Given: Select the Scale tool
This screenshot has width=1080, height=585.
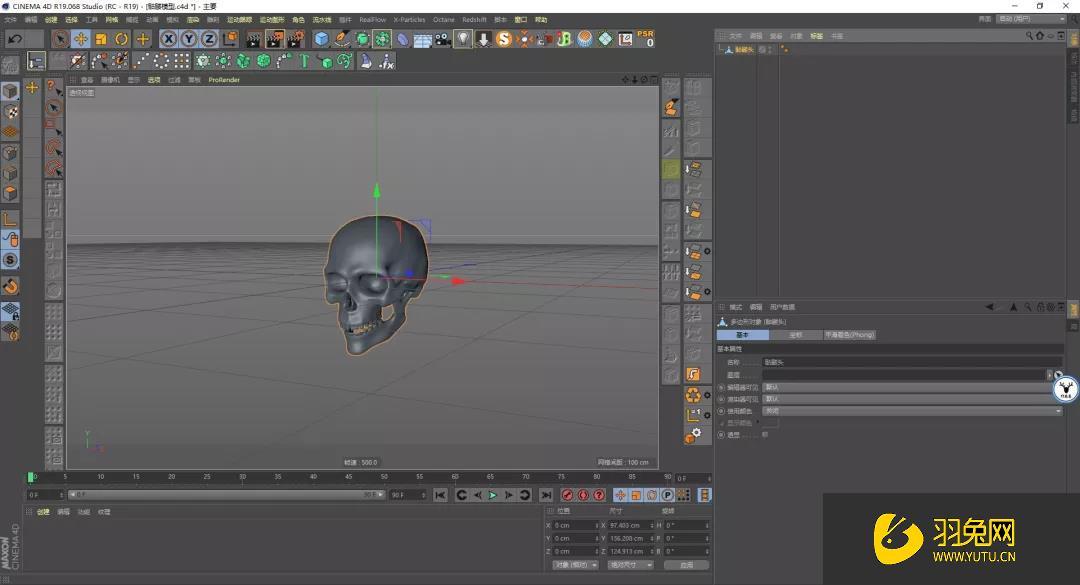Looking at the screenshot, I should click(x=99, y=38).
